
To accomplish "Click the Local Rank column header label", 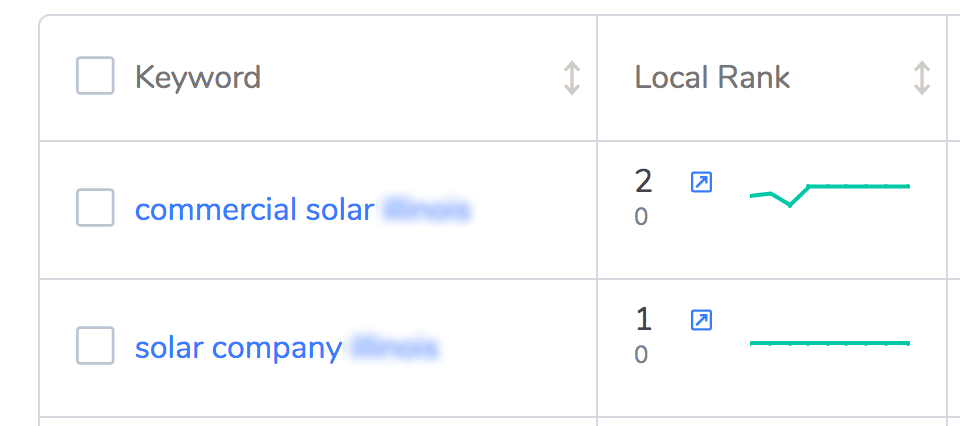I will click(712, 78).
